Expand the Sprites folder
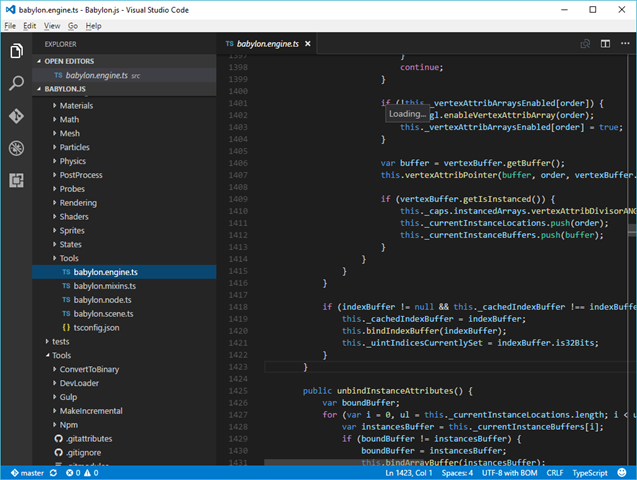This screenshot has width=637, height=480. 124,230
